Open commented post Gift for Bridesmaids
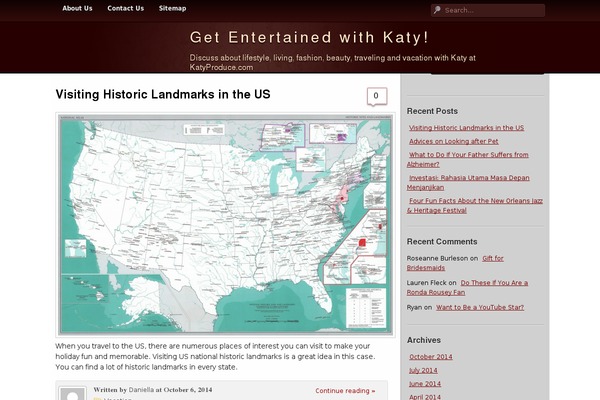 coord(455,263)
